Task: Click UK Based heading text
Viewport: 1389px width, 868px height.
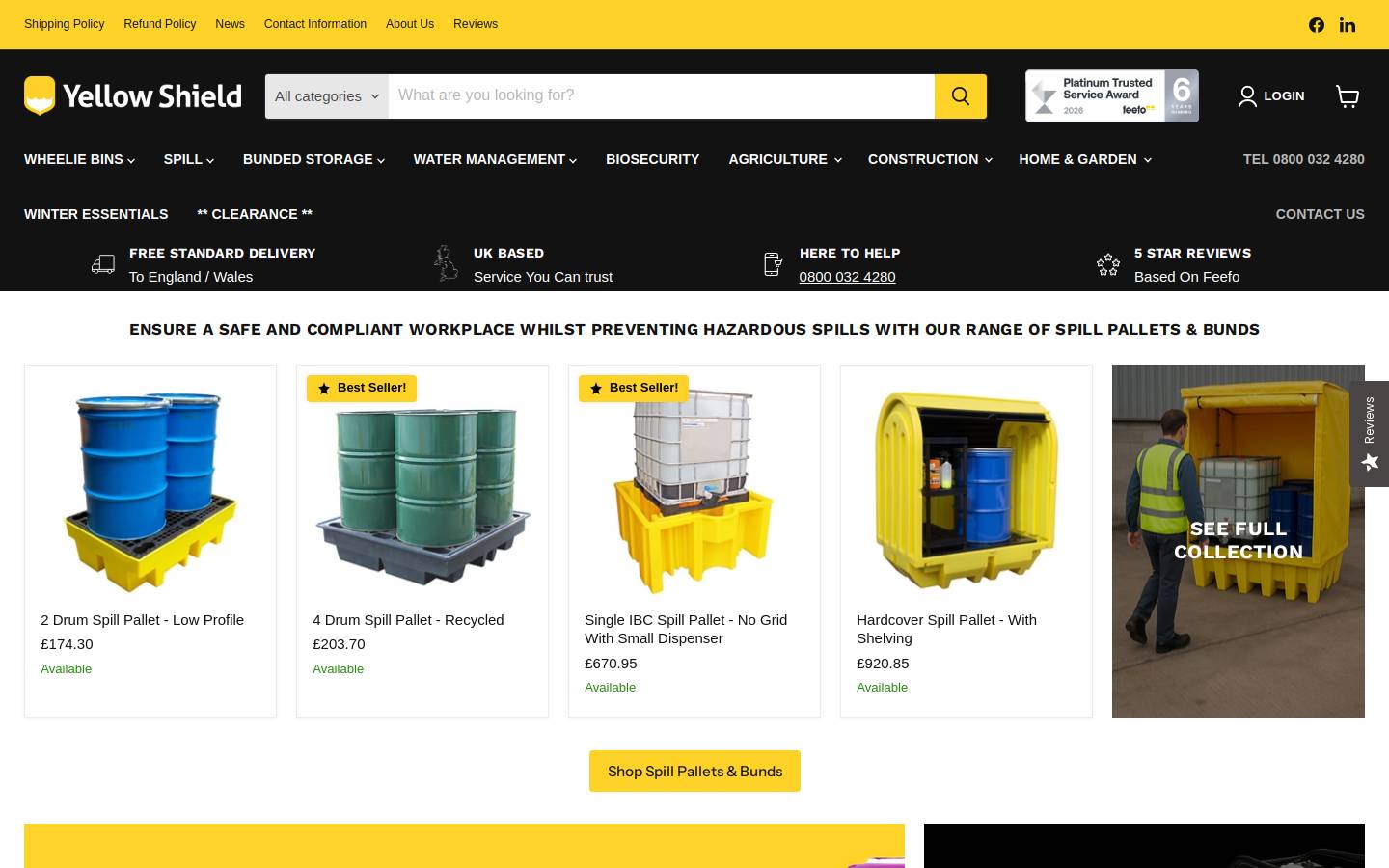Action: 508,253
